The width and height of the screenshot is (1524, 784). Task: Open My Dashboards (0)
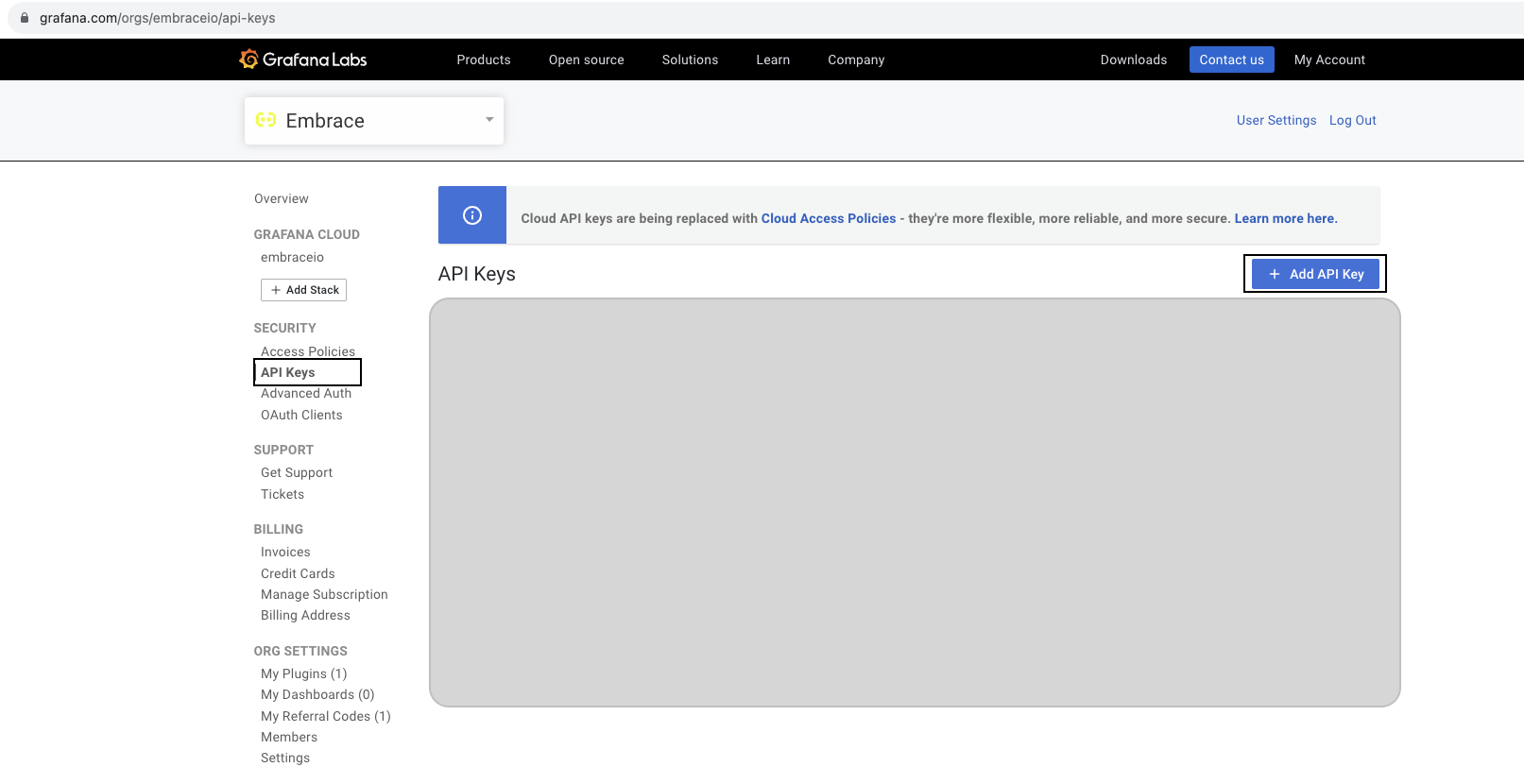pos(317,694)
